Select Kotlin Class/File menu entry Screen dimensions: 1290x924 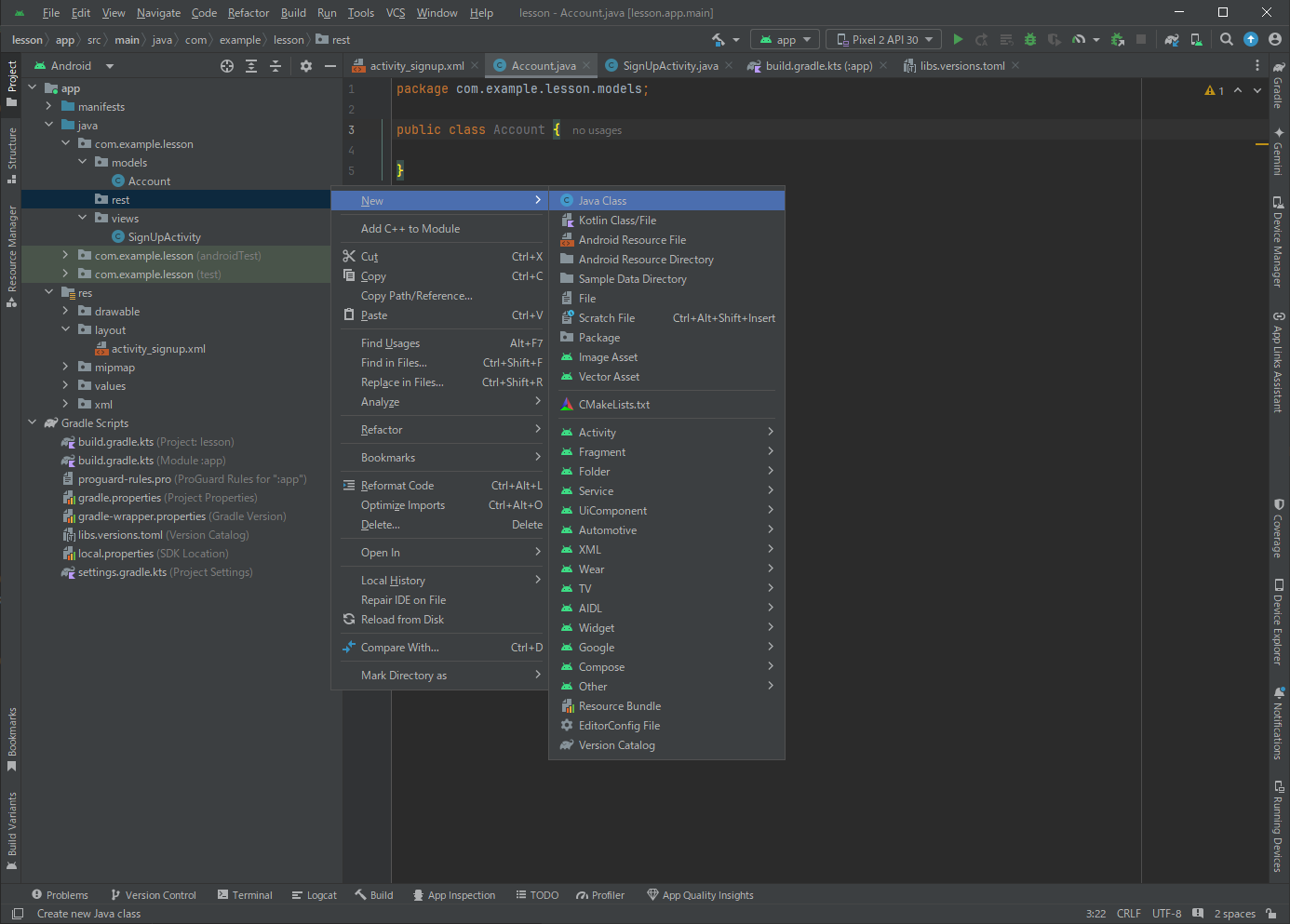(666, 221)
